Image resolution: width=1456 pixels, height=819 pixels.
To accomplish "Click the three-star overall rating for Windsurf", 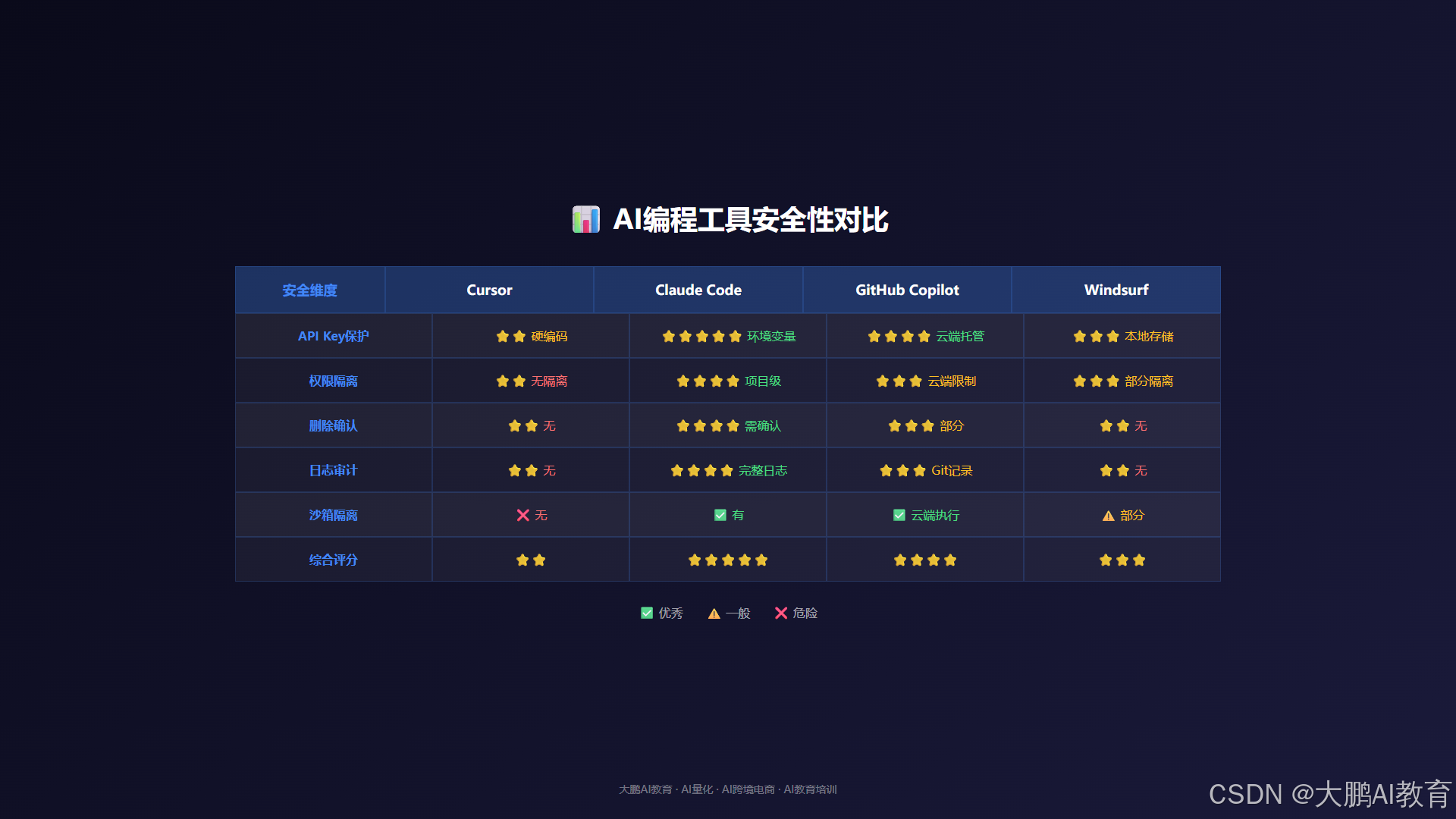I will [1122, 560].
